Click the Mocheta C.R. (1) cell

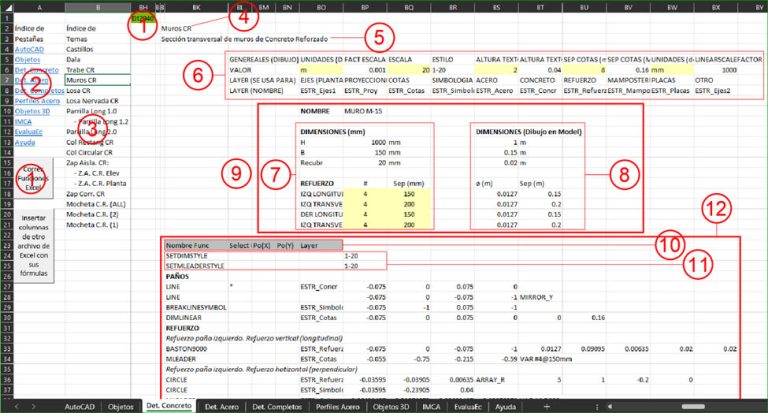click(x=98, y=225)
